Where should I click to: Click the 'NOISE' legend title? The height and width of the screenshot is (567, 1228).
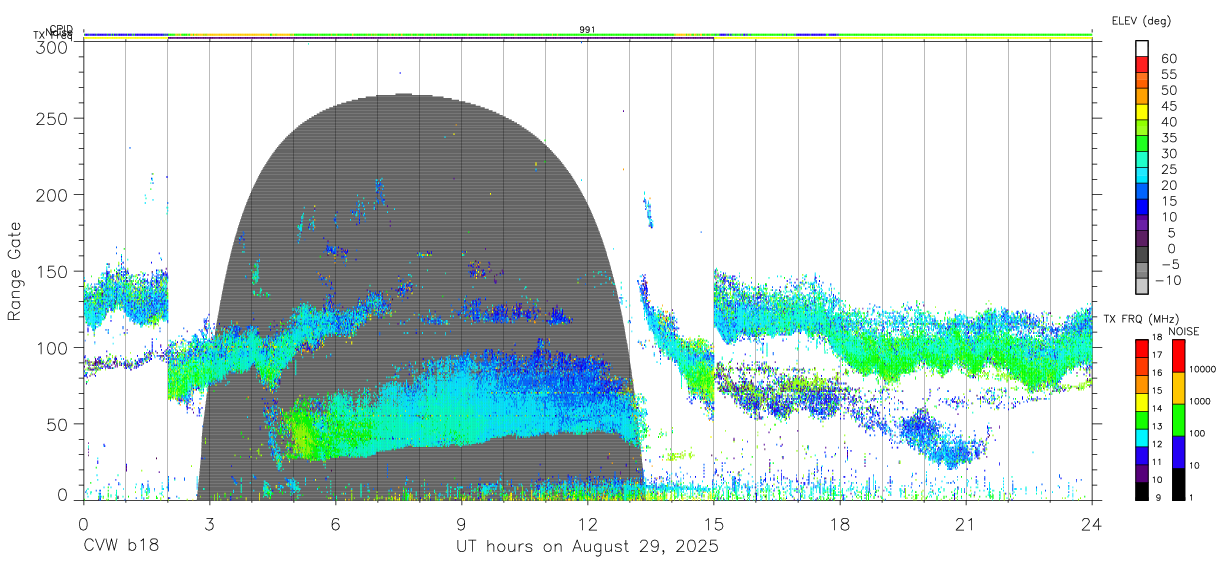pyautogui.click(x=1183, y=331)
